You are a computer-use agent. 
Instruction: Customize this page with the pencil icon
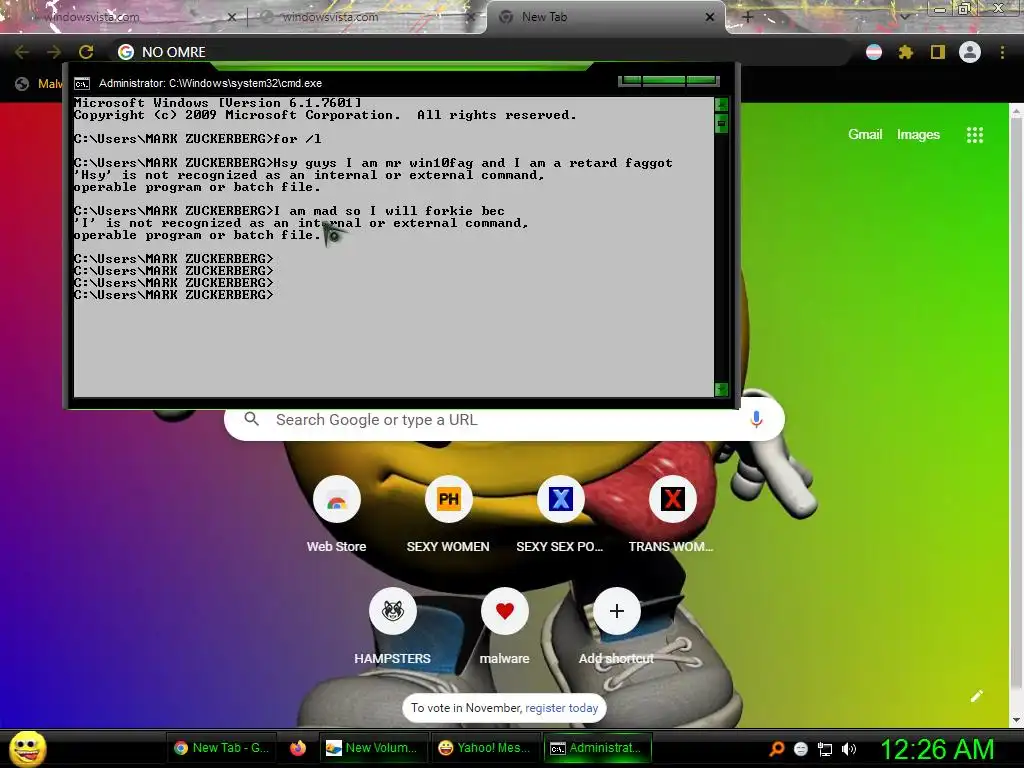[x=976, y=696]
